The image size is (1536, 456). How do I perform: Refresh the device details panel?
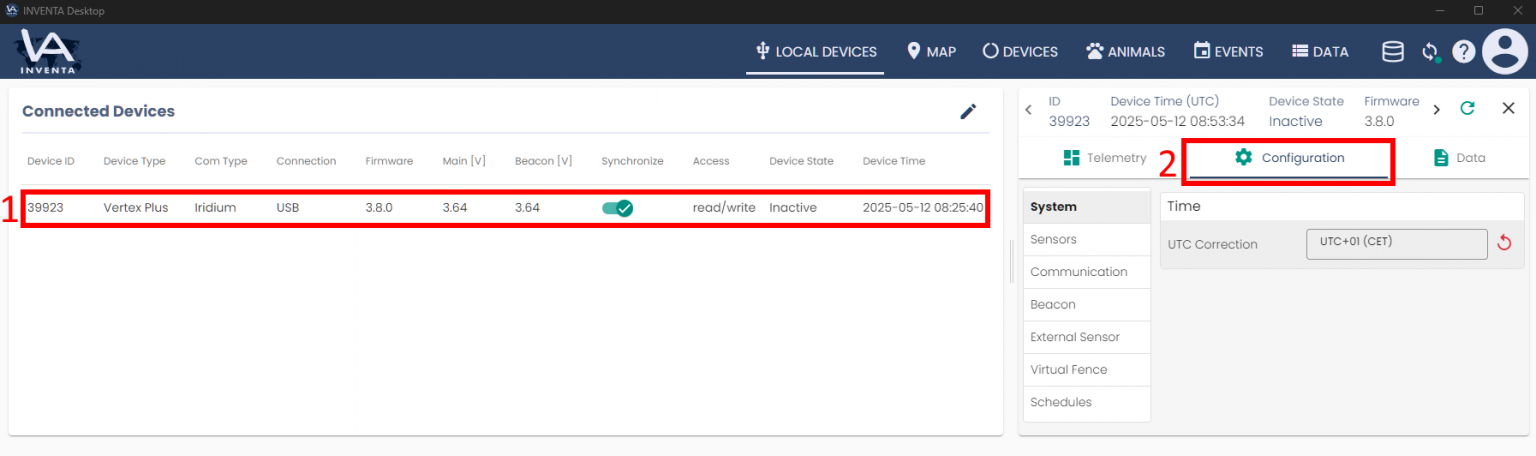click(1467, 109)
